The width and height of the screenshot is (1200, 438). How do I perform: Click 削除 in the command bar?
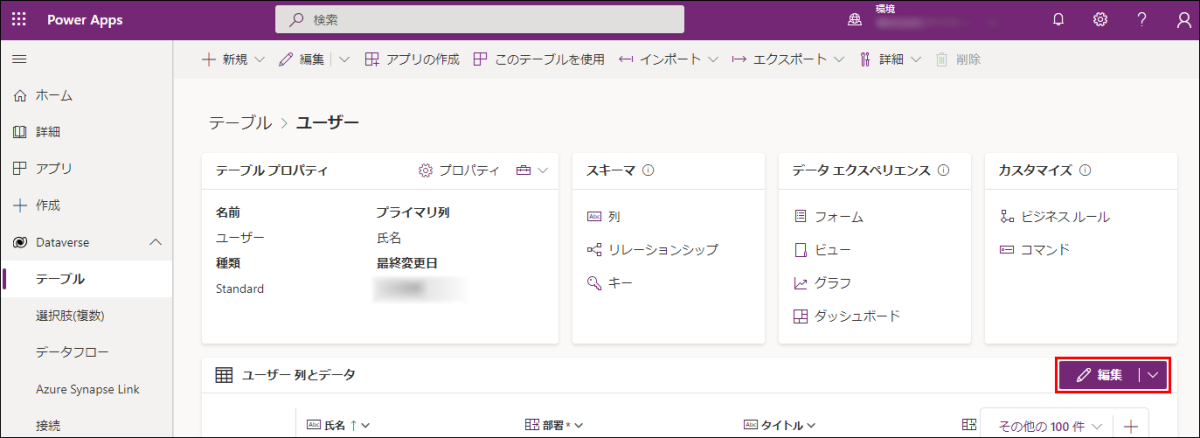[x=958, y=59]
